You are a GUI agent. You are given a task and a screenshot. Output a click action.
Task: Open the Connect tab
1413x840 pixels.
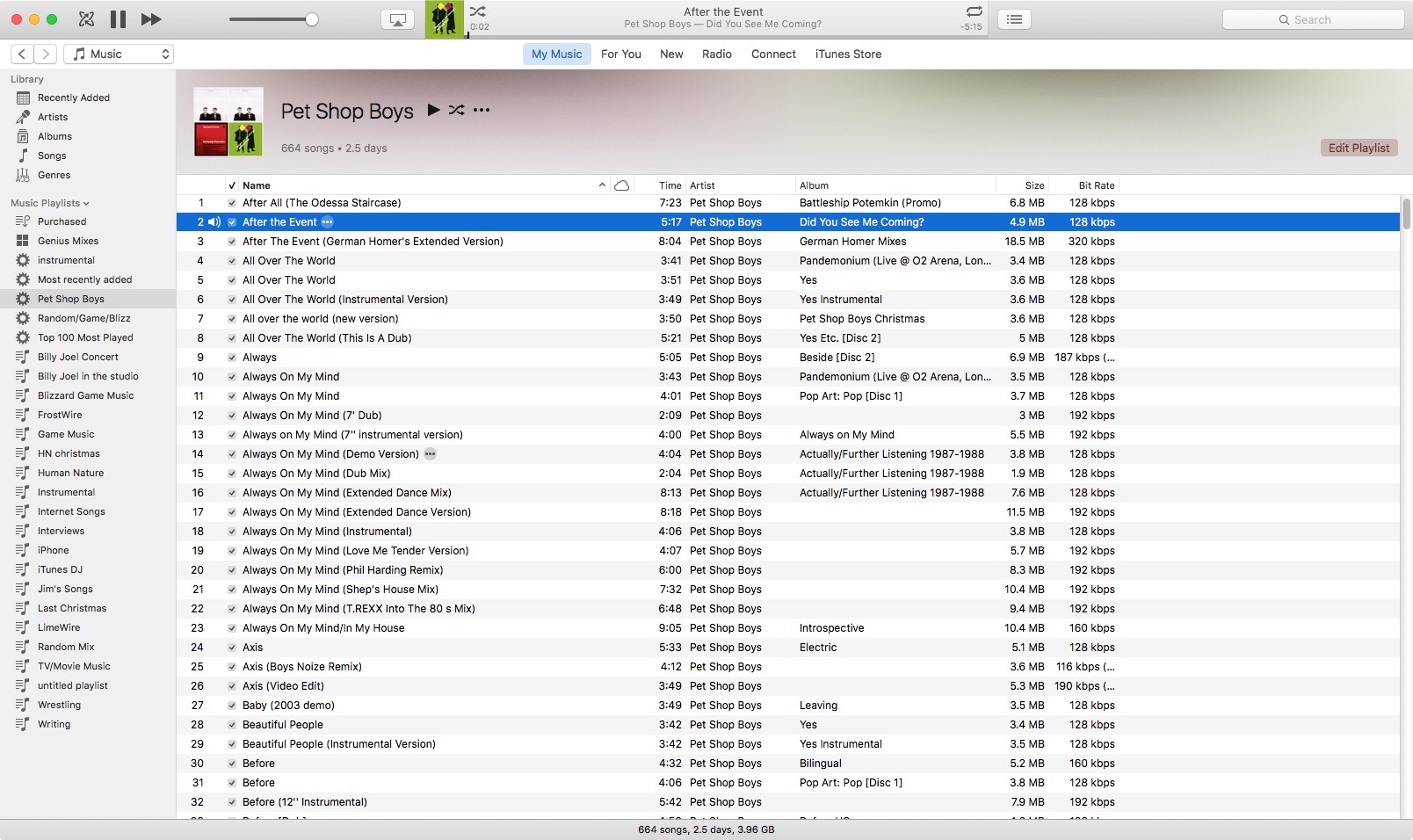click(773, 54)
